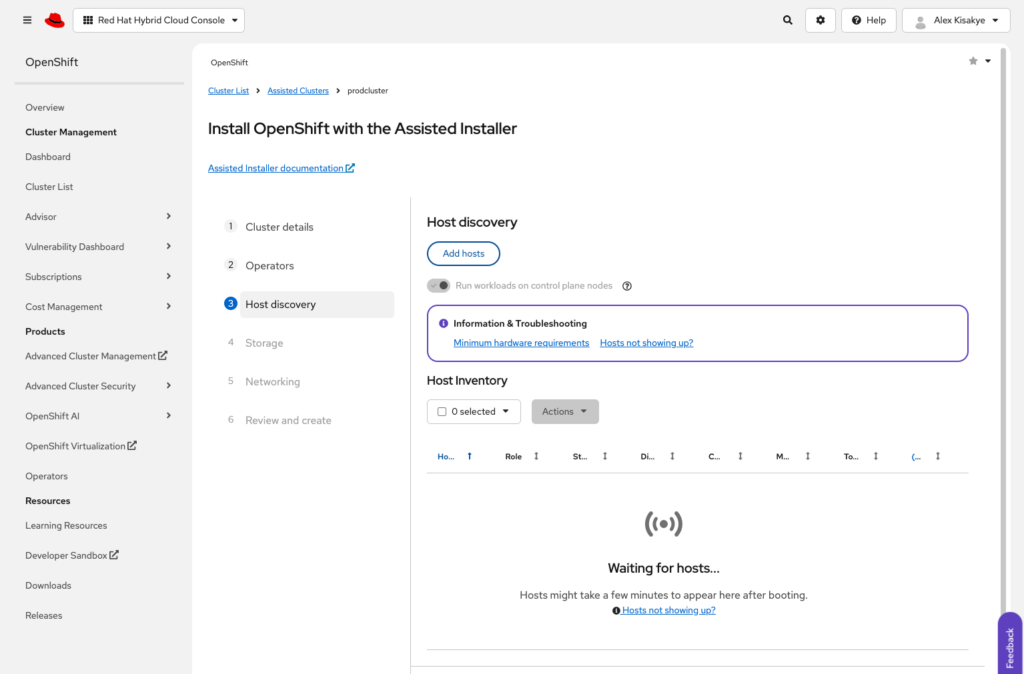Open the Feedback side tab
This screenshot has width=1024, height=674.
coord(1009,643)
